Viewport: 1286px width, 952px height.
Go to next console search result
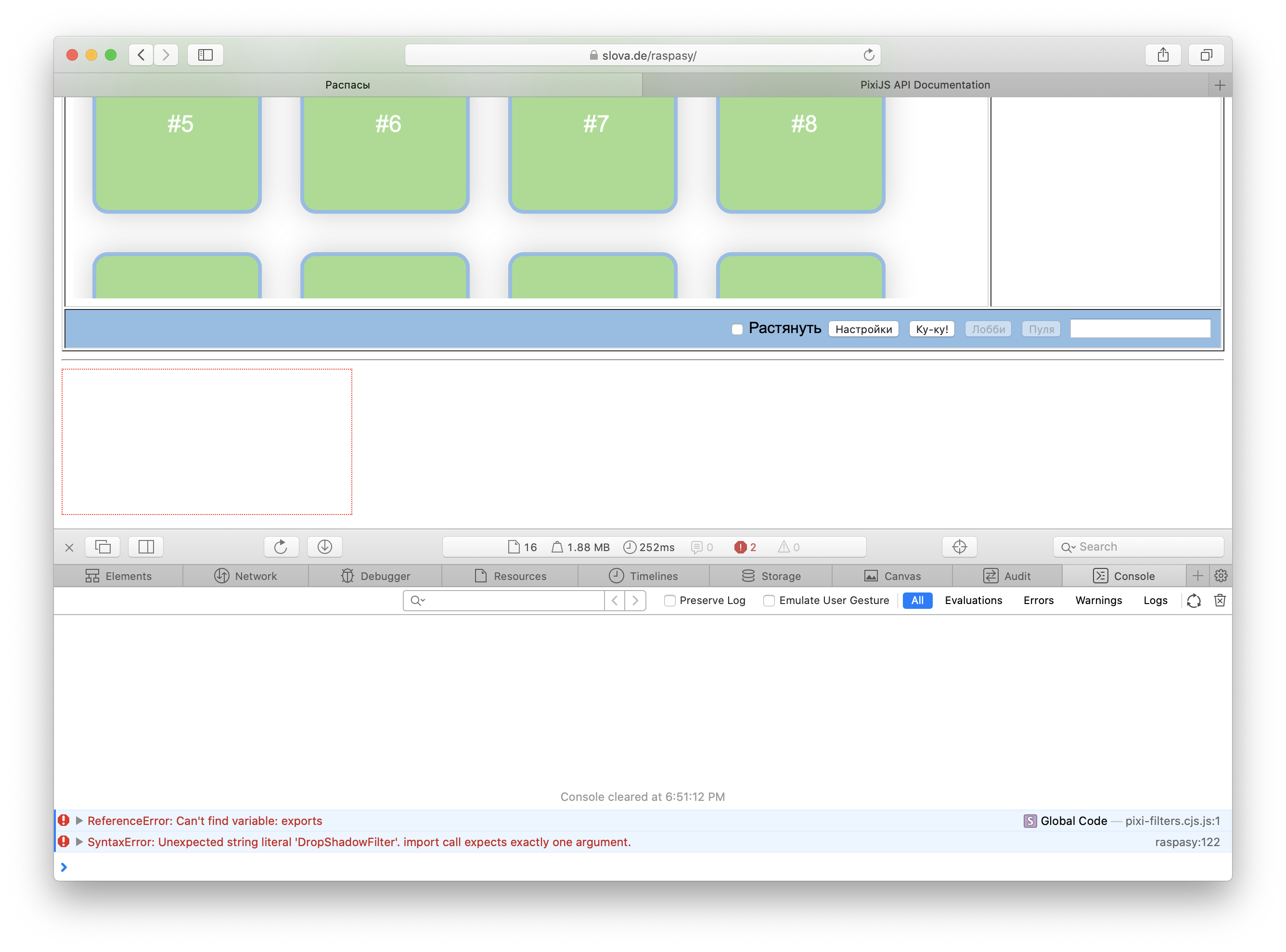coord(635,600)
